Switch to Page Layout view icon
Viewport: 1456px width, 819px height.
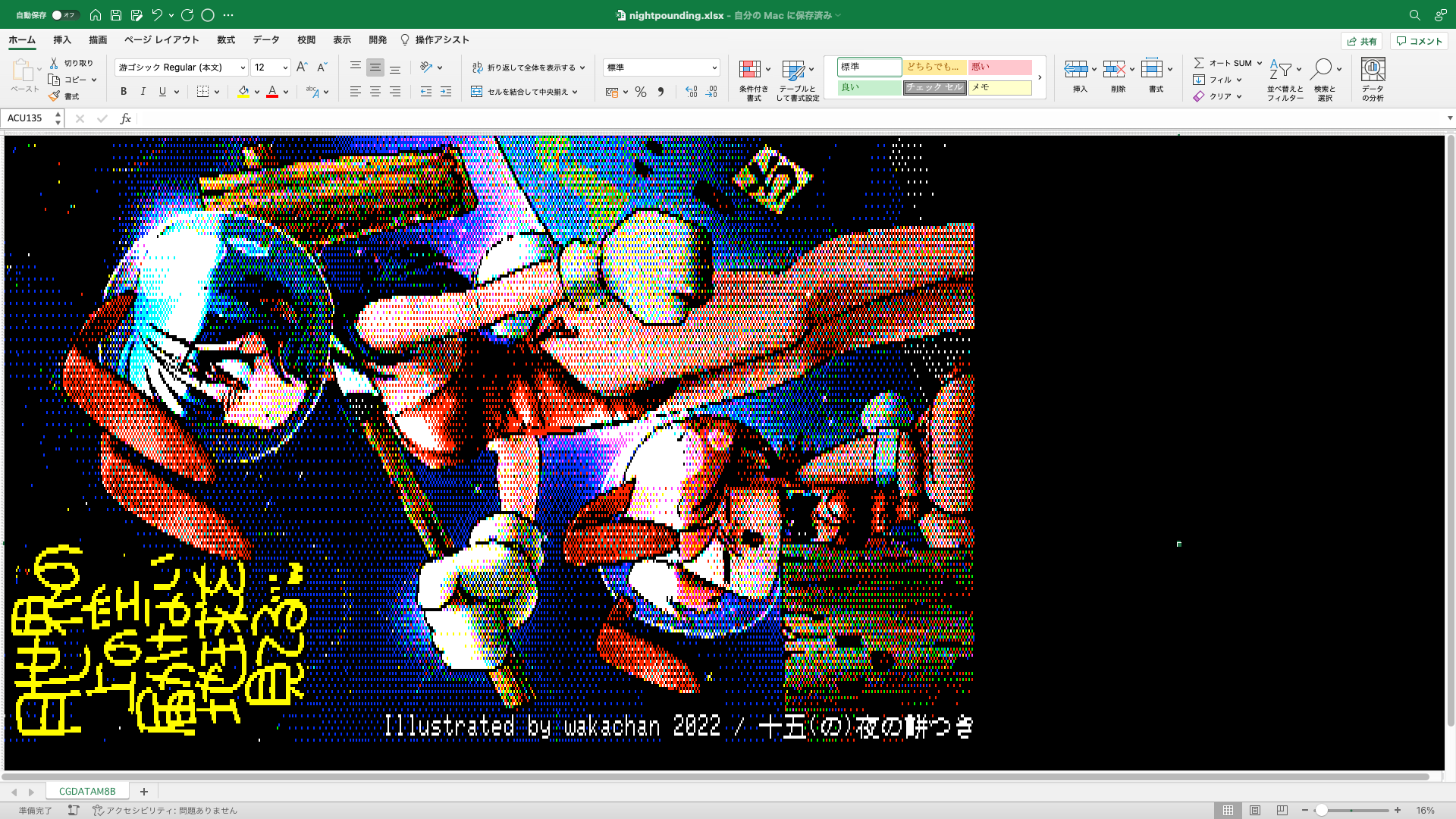(x=1255, y=810)
